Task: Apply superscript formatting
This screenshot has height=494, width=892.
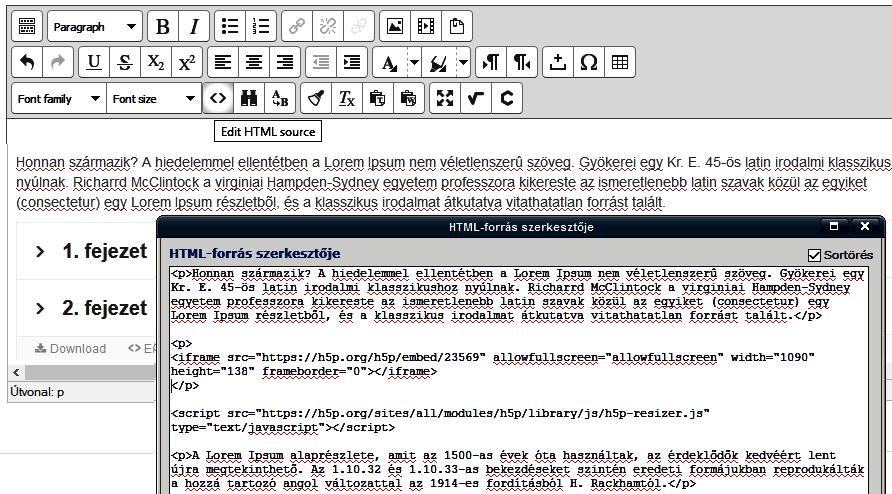Action: tap(187, 62)
